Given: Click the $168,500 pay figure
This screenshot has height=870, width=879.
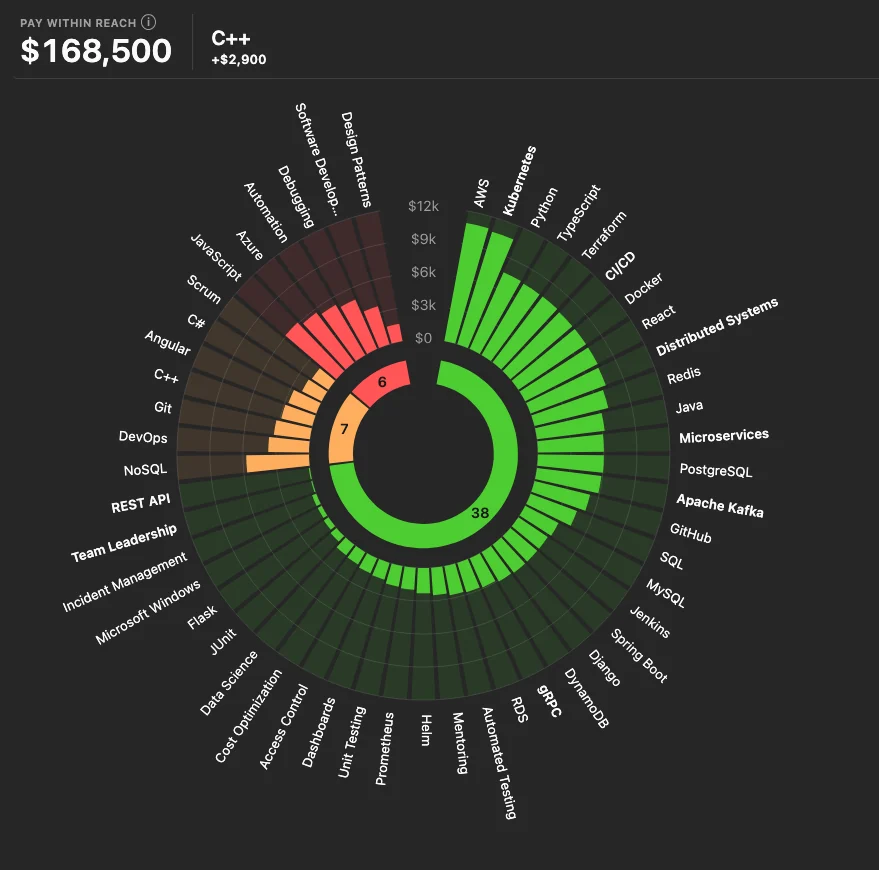Looking at the screenshot, I should (x=96, y=50).
